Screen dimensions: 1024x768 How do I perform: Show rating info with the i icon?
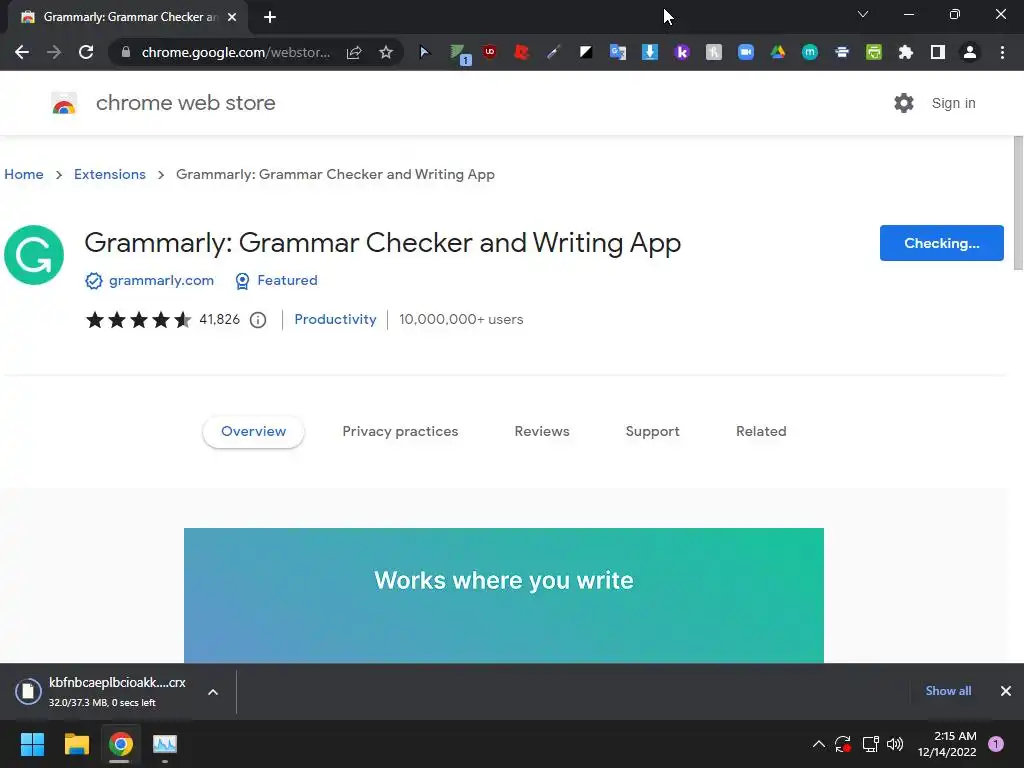click(258, 320)
